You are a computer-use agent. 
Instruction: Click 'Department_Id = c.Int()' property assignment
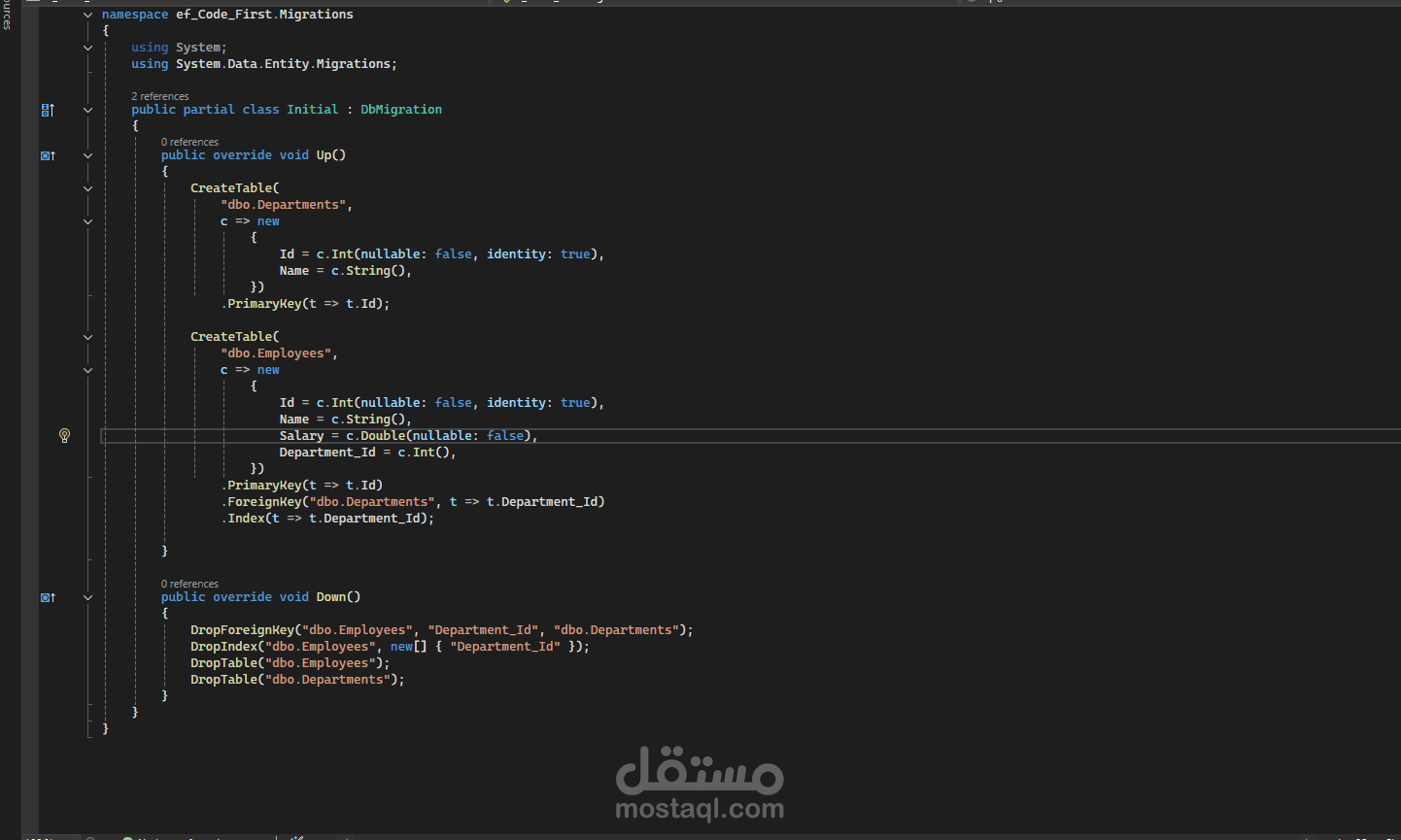pyautogui.click(x=364, y=453)
